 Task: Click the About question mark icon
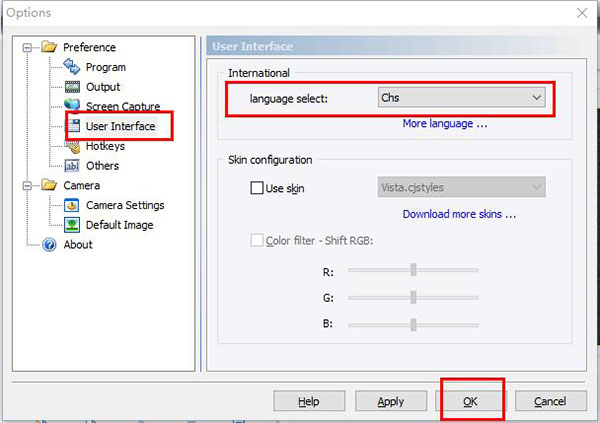click(x=49, y=245)
